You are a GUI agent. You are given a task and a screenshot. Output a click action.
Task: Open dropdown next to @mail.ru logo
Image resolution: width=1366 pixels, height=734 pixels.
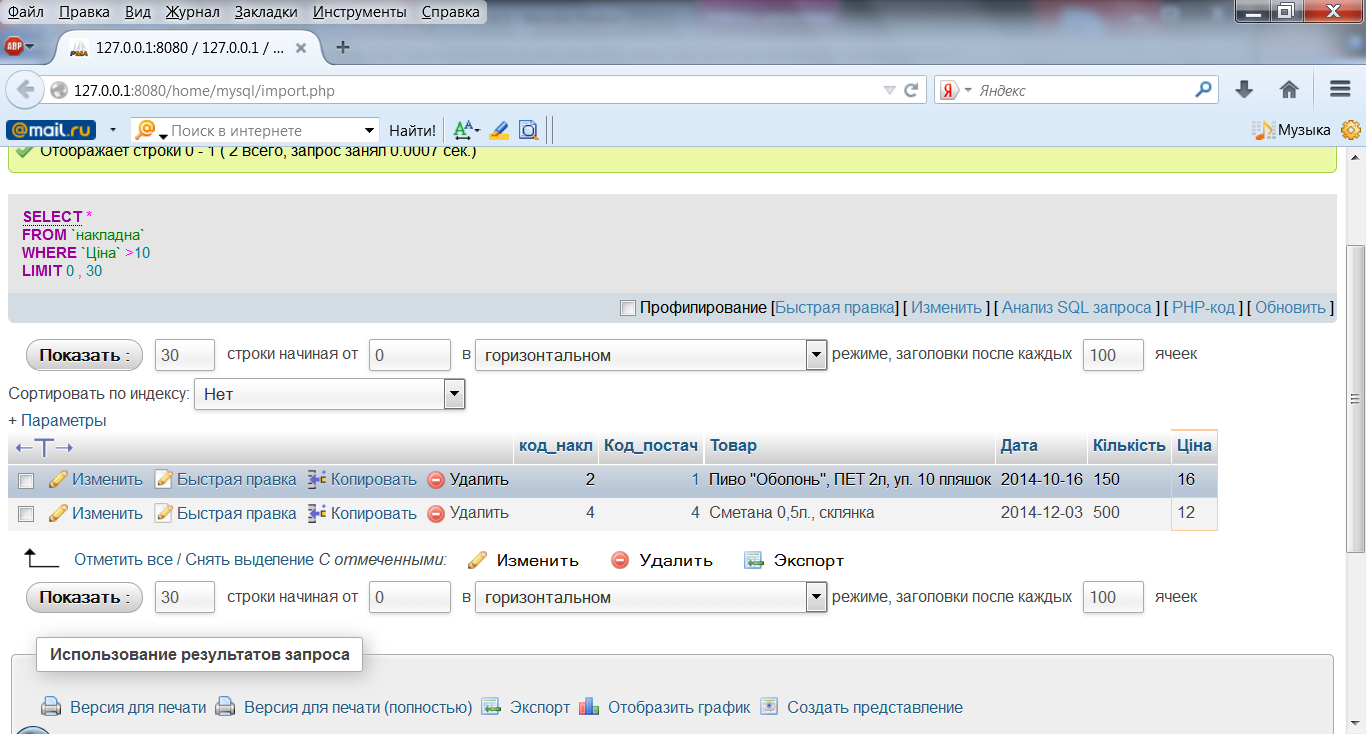(x=112, y=130)
